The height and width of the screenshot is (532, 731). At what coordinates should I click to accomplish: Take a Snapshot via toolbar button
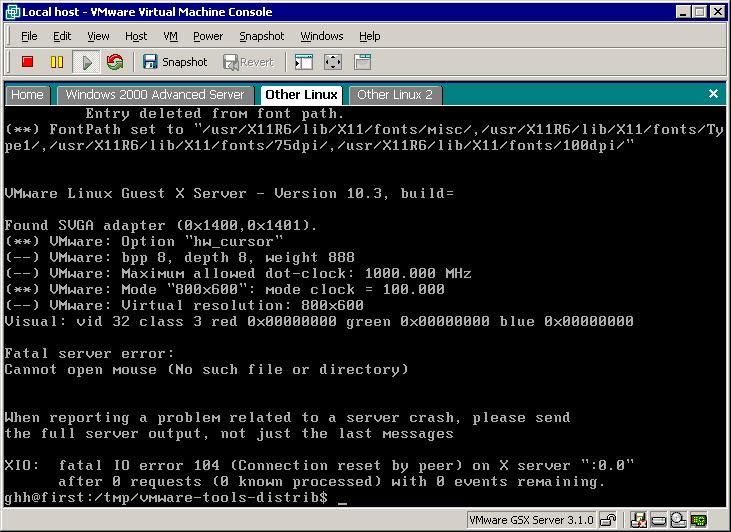tap(175, 62)
